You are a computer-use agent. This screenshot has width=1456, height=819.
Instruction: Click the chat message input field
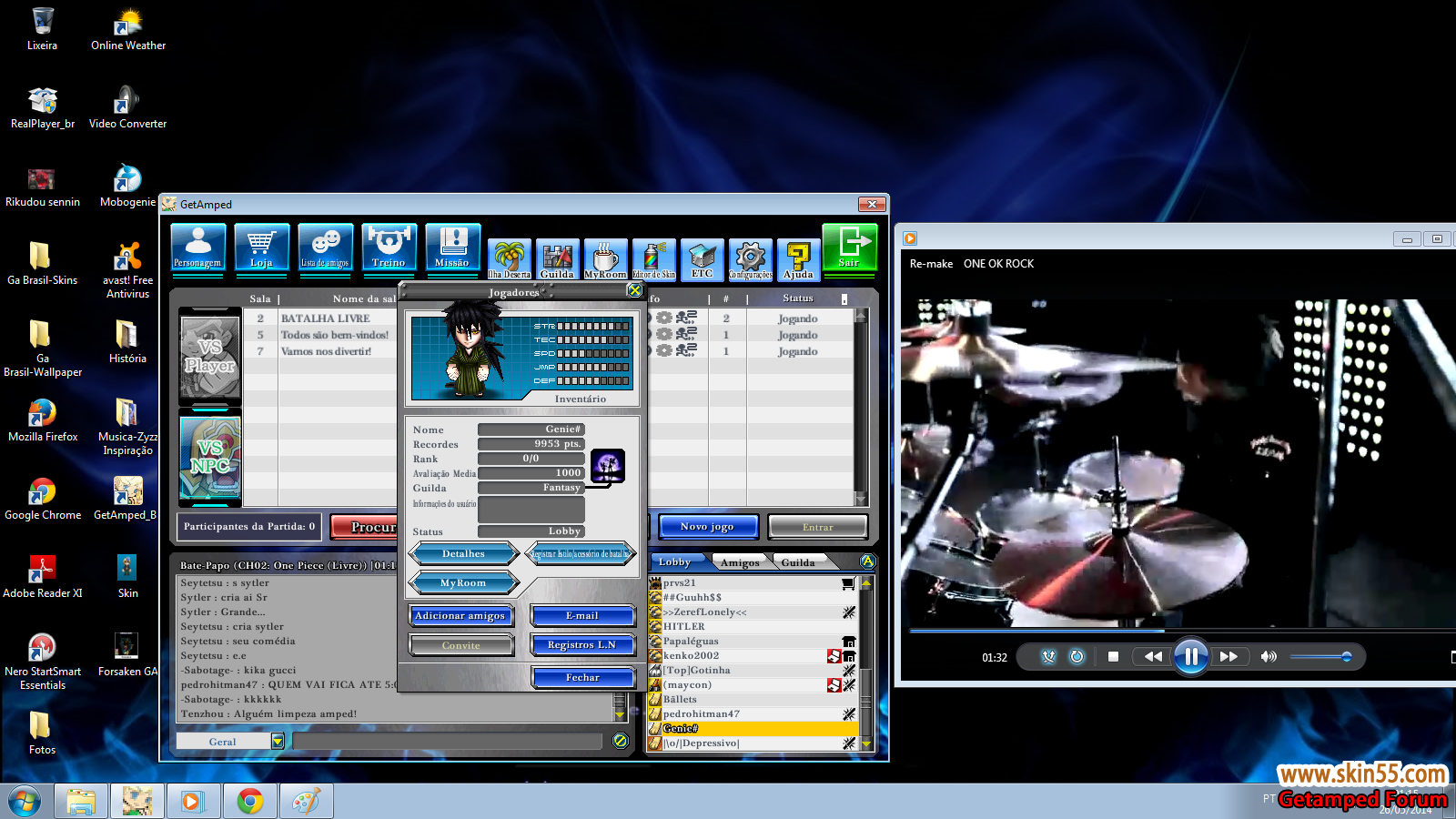448,742
